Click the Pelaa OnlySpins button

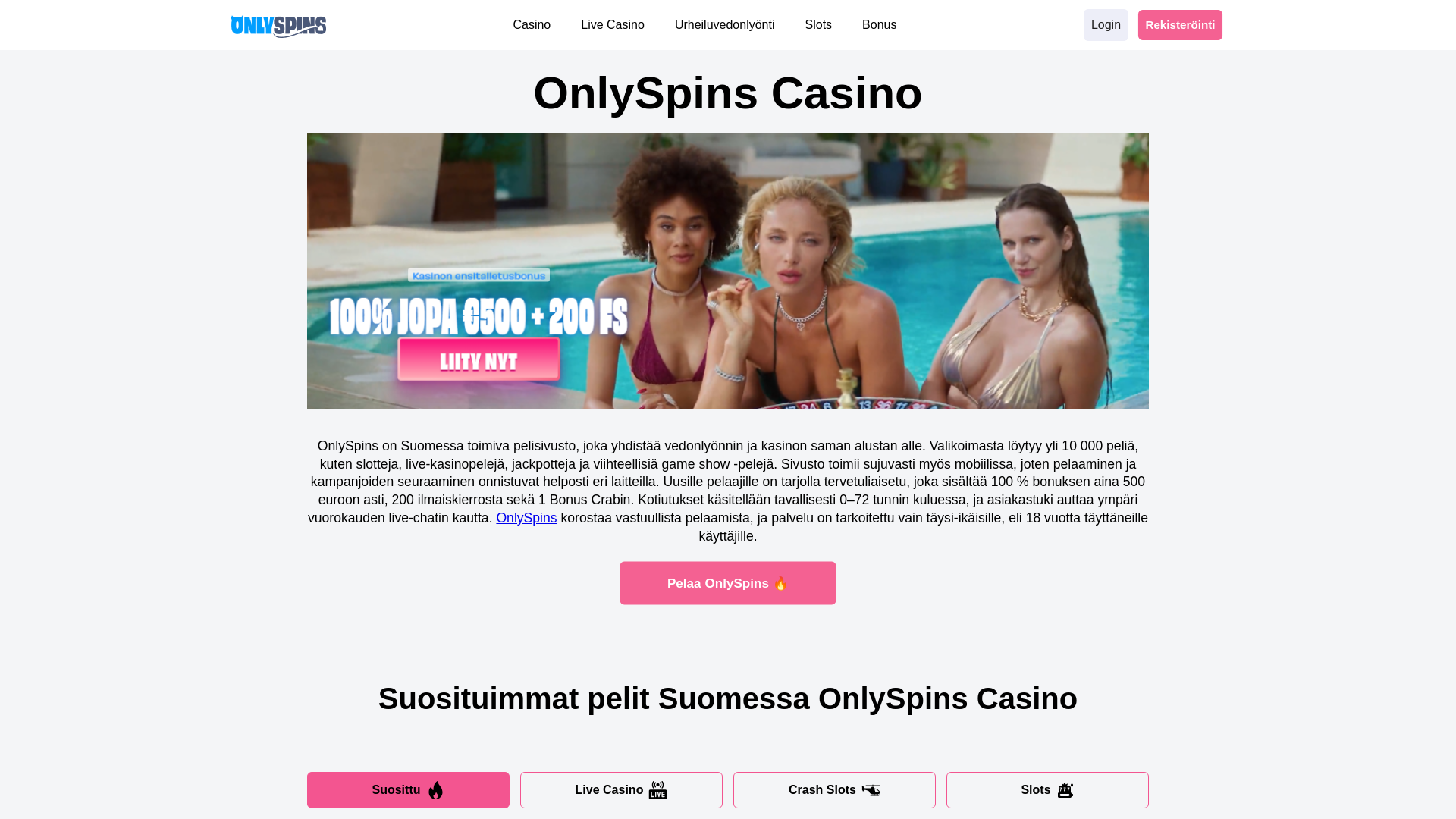pyautogui.click(x=728, y=583)
